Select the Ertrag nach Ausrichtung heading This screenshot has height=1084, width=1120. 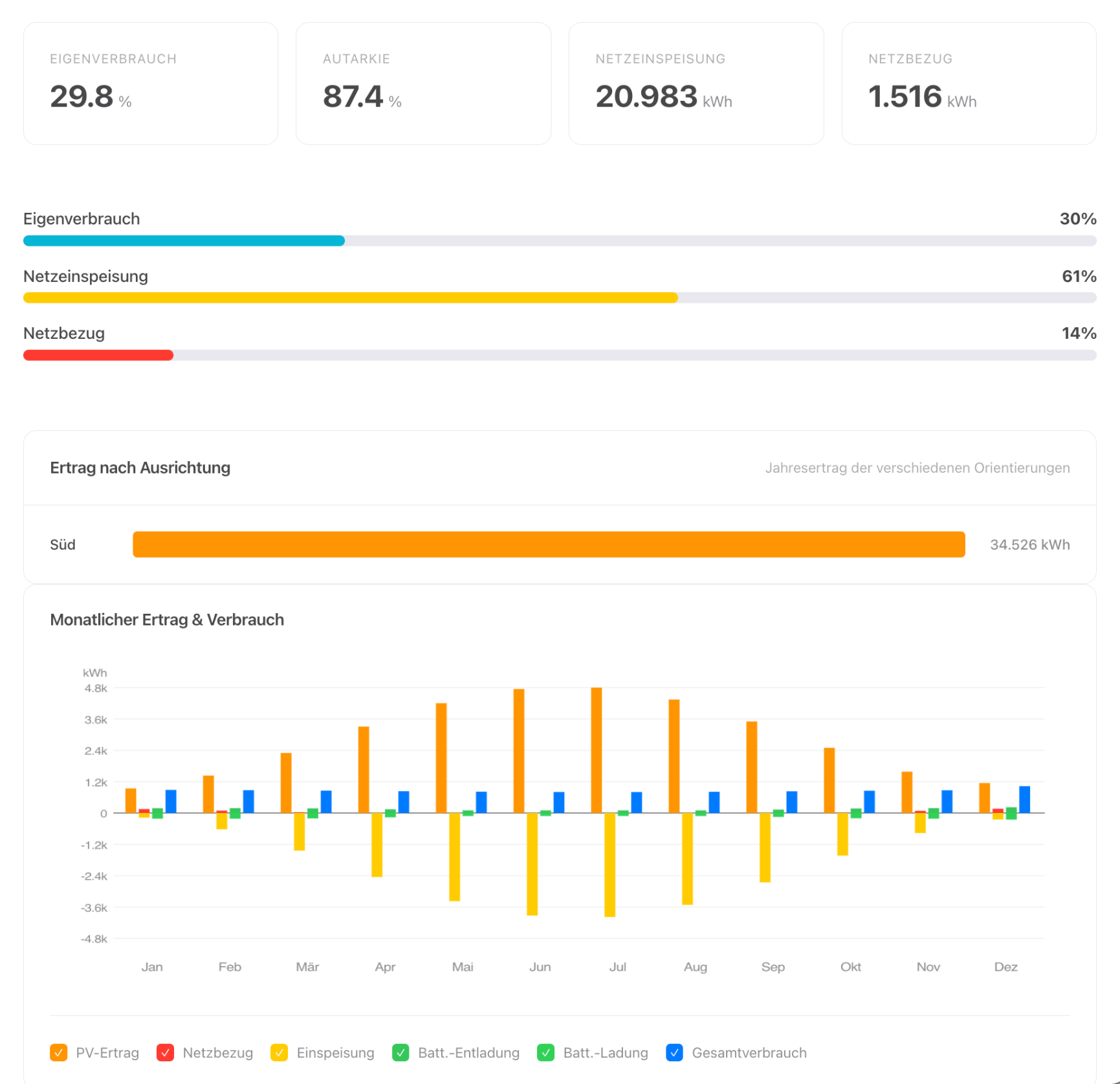[x=140, y=468]
